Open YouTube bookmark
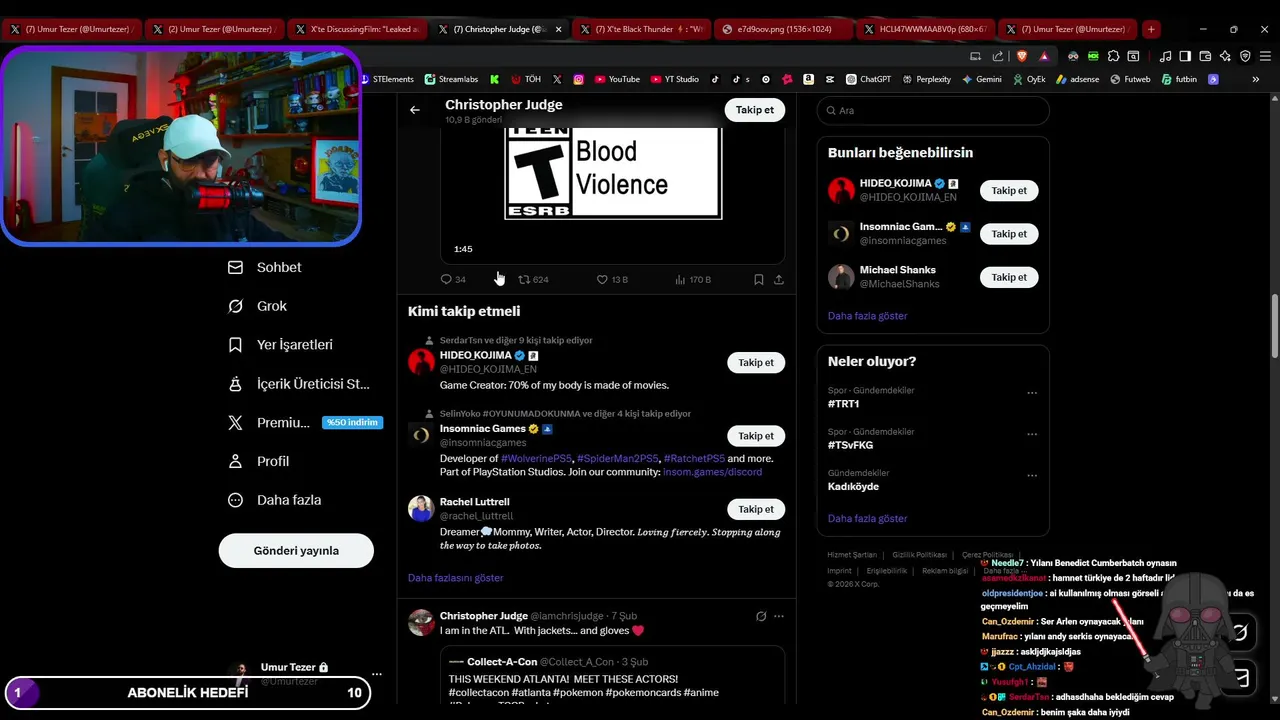 [617, 79]
